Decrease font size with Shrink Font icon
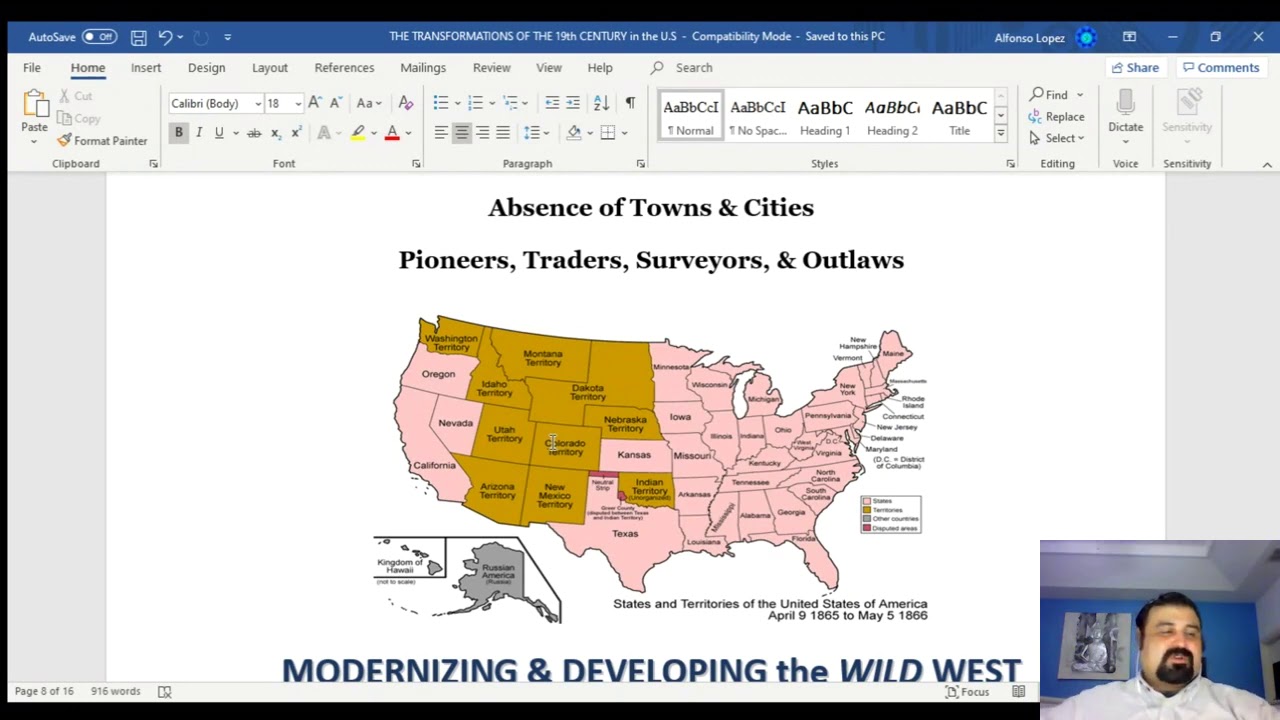 335,103
